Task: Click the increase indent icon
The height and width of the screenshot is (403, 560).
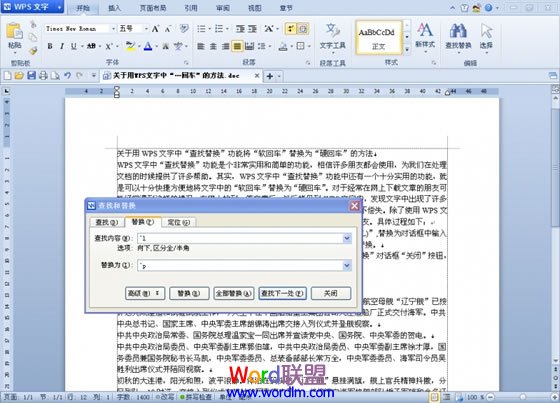Action: click(x=252, y=29)
